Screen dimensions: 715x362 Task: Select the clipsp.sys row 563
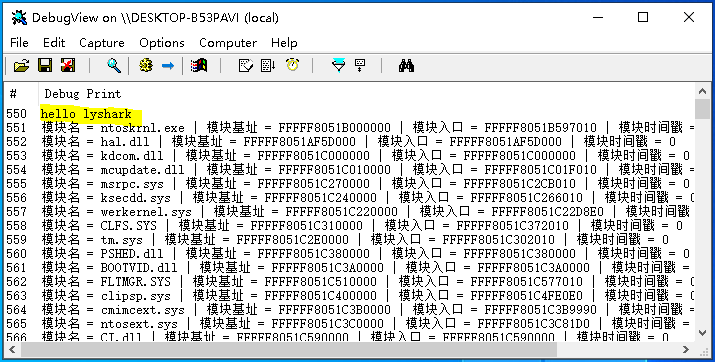pos(350,295)
